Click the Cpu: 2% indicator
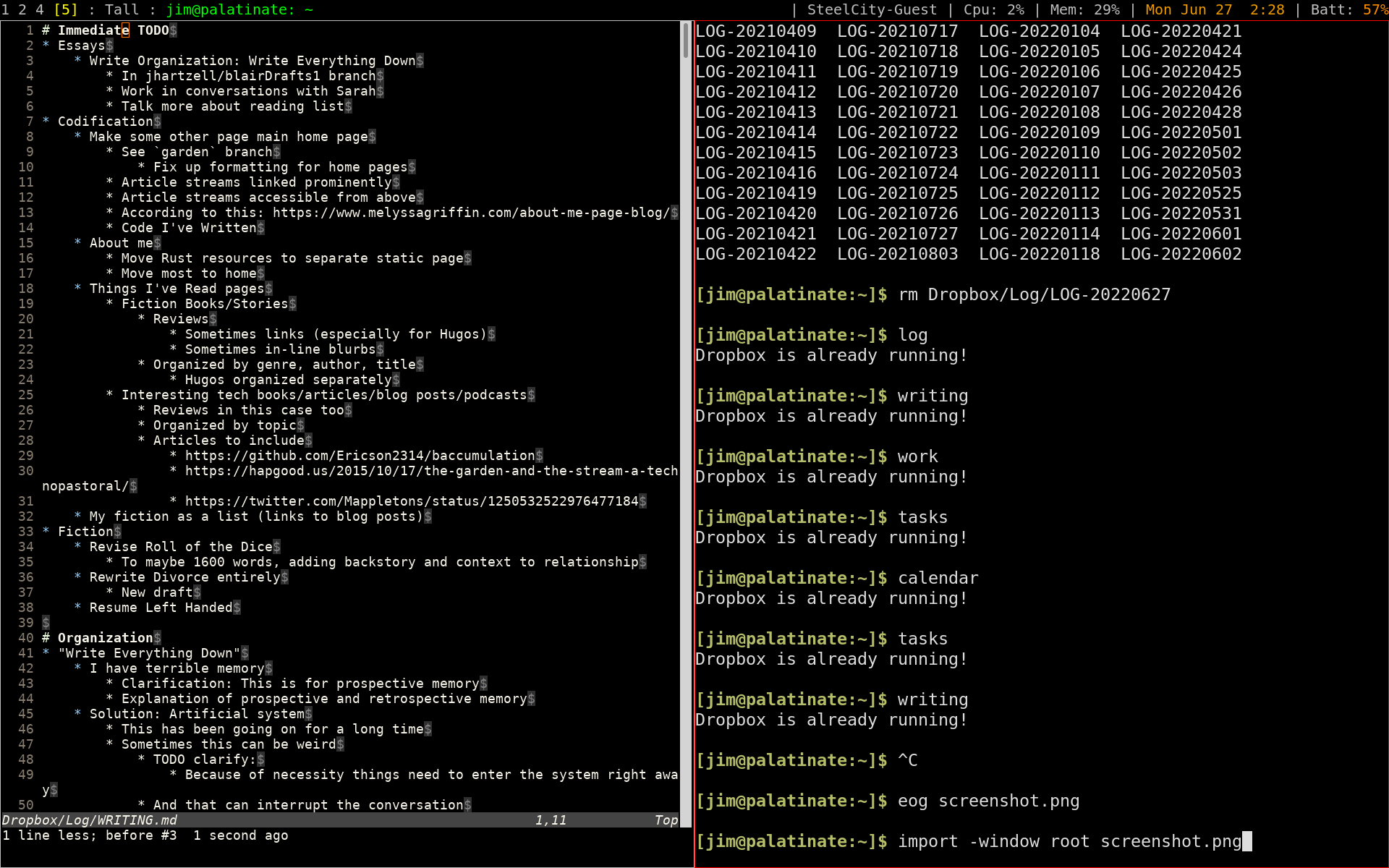1389x868 pixels. (x=994, y=9)
